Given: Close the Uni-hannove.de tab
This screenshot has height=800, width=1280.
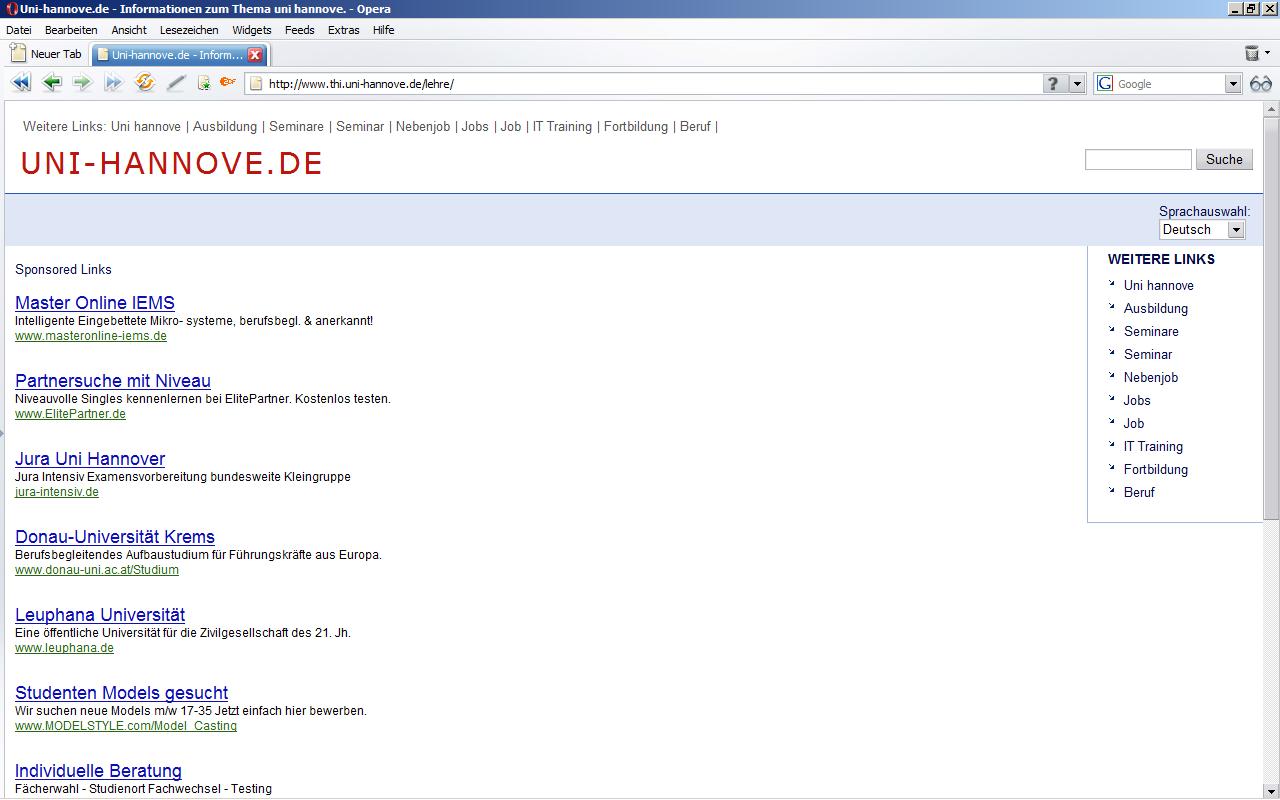Looking at the screenshot, I should click(255, 55).
